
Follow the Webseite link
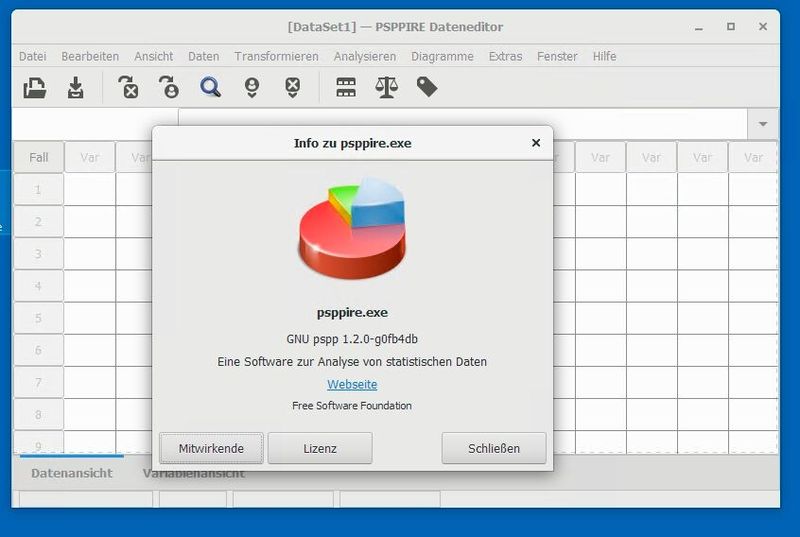click(352, 385)
